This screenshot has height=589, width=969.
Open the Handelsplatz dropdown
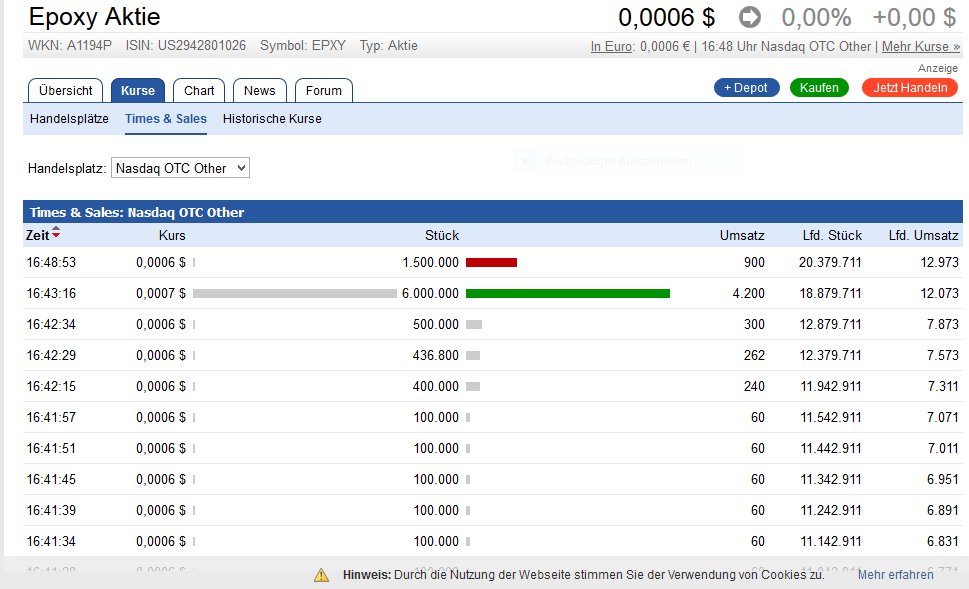pyautogui.click(x=180, y=168)
